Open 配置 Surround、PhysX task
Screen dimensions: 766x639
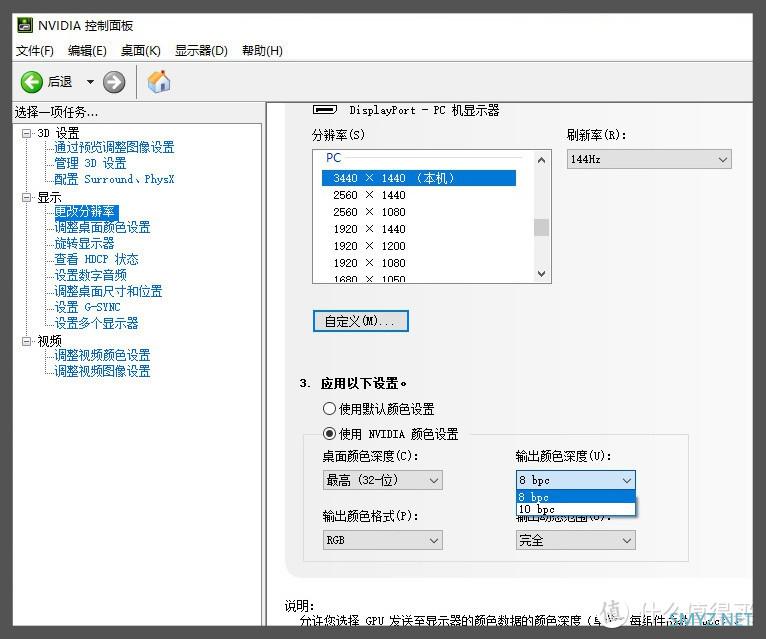[114, 179]
